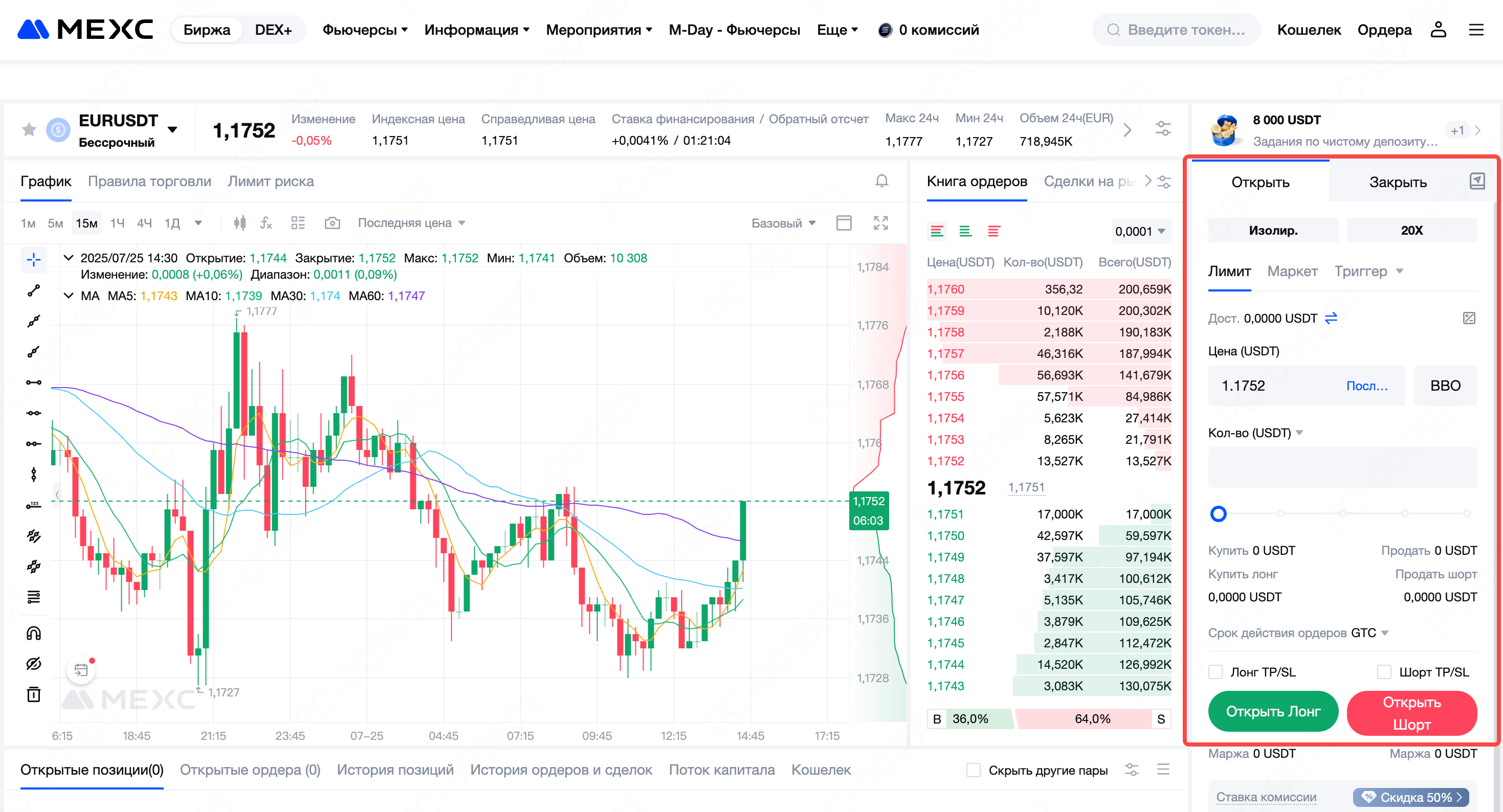Open the calculator icon near available balance
Image resolution: width=1503 pixels, height=812 pixels.
[1469, 318]
